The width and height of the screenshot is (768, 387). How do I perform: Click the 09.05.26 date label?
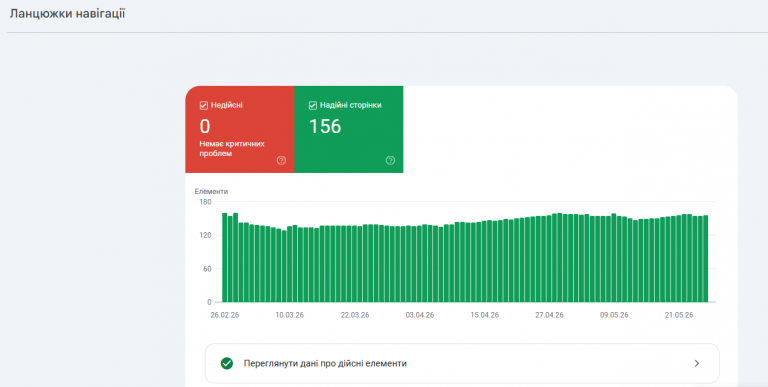pos(614,315)
